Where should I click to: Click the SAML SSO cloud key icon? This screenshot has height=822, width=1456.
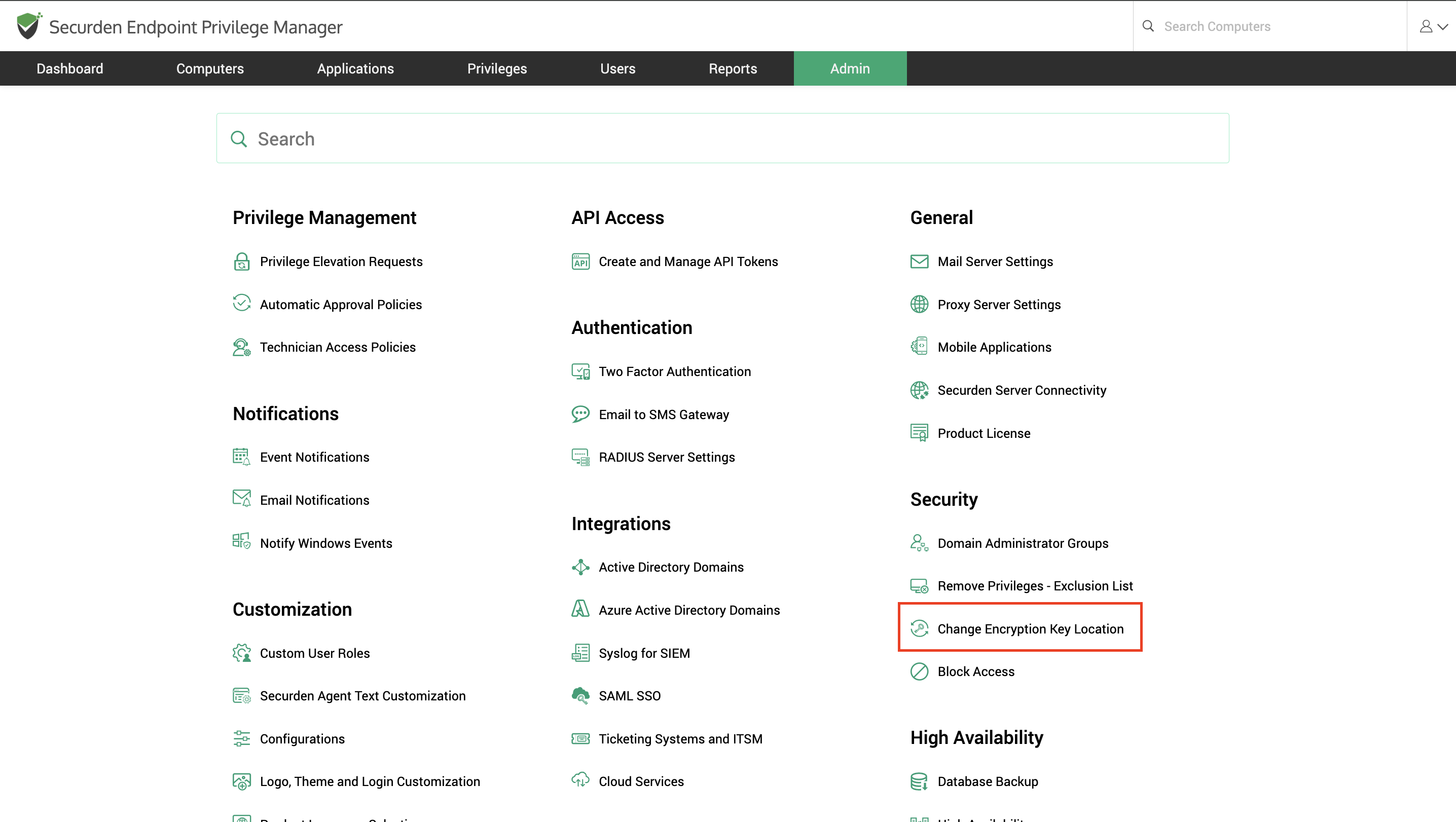pyautogui.click(x=580, y=695)
